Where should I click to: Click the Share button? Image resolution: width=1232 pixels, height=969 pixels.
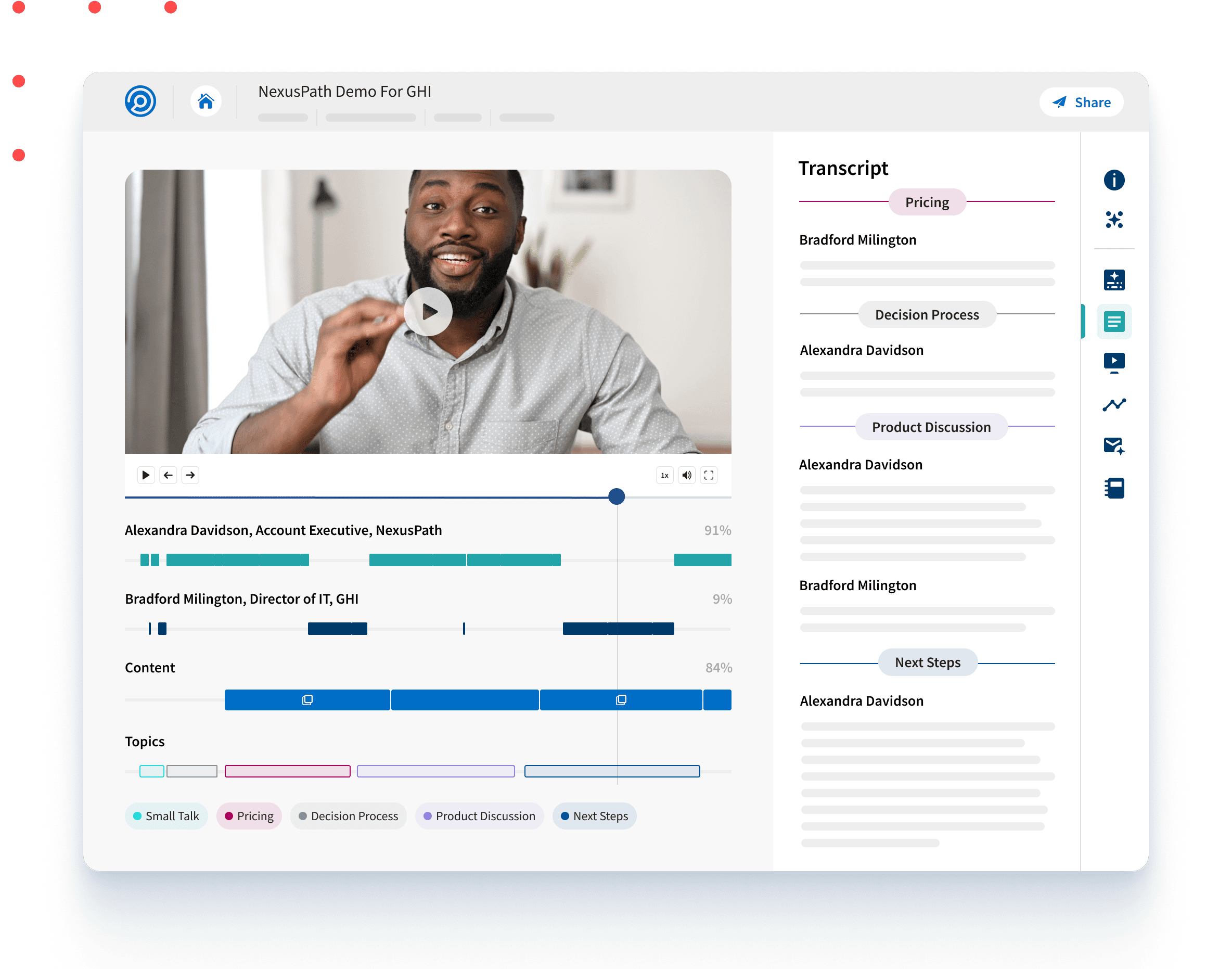coord(1081,102)
